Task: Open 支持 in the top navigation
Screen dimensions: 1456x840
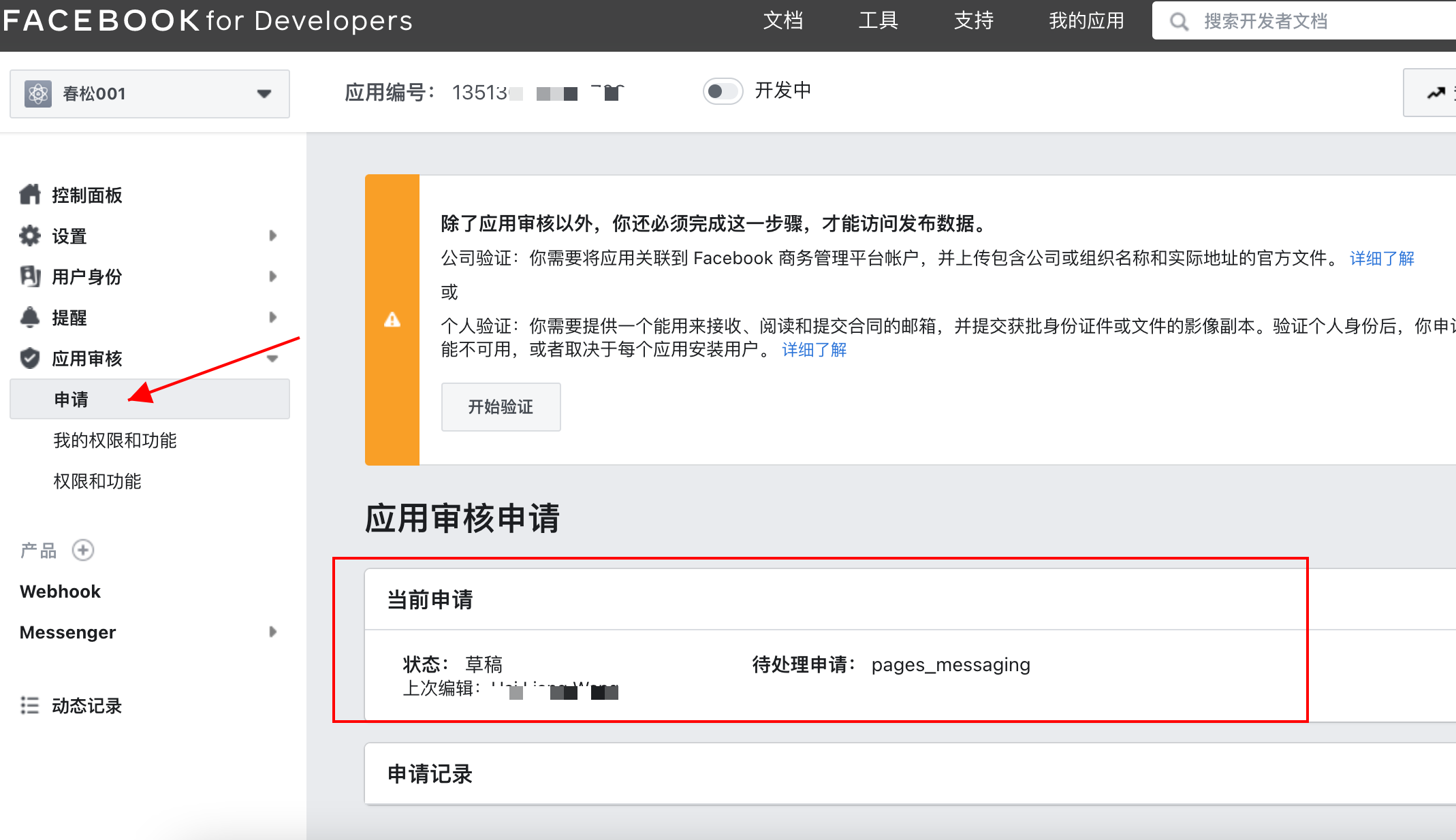Action: pos(974,20)
